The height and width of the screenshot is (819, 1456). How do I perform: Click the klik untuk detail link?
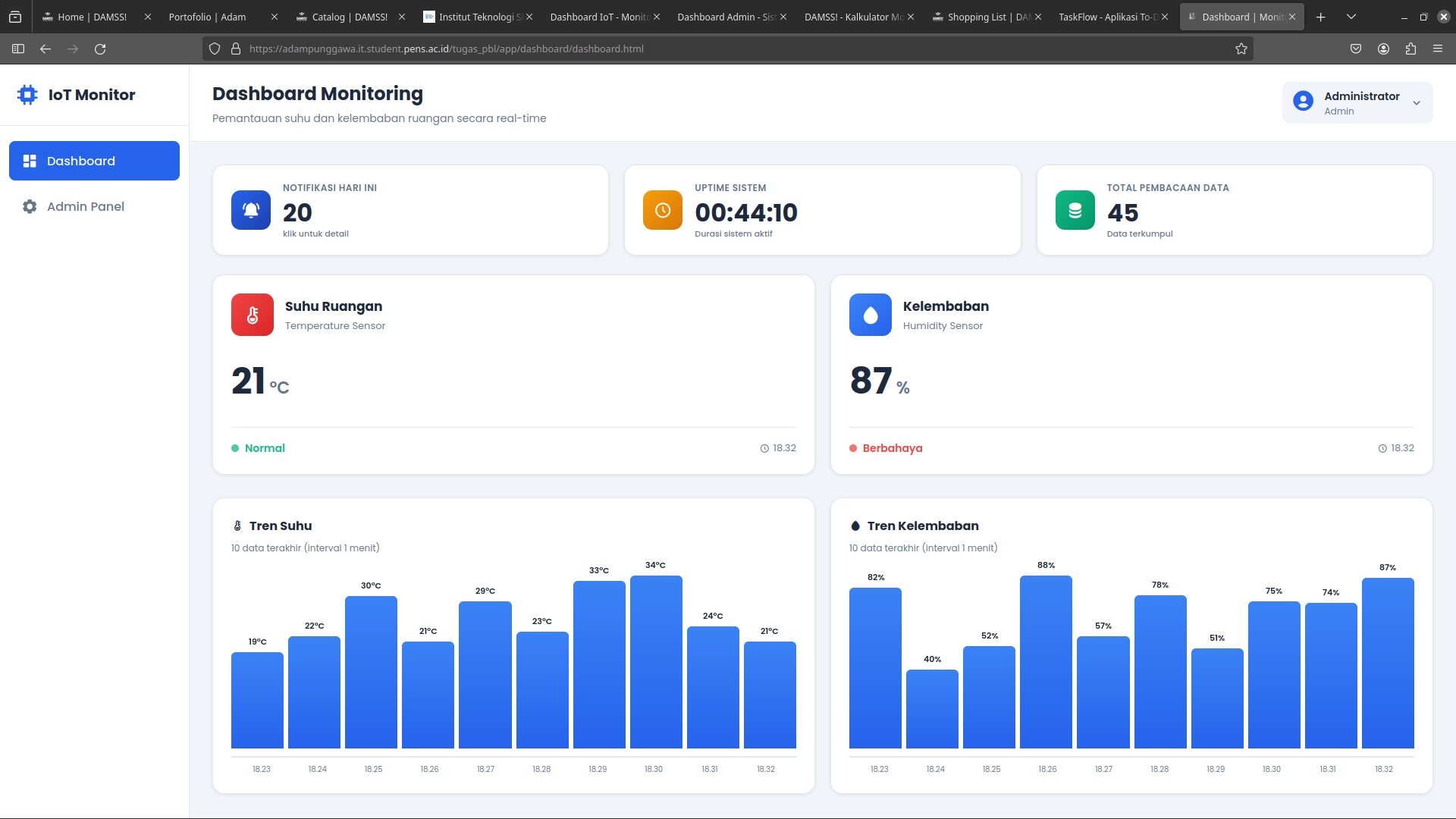pyautogui.click(x=315, y=234)
